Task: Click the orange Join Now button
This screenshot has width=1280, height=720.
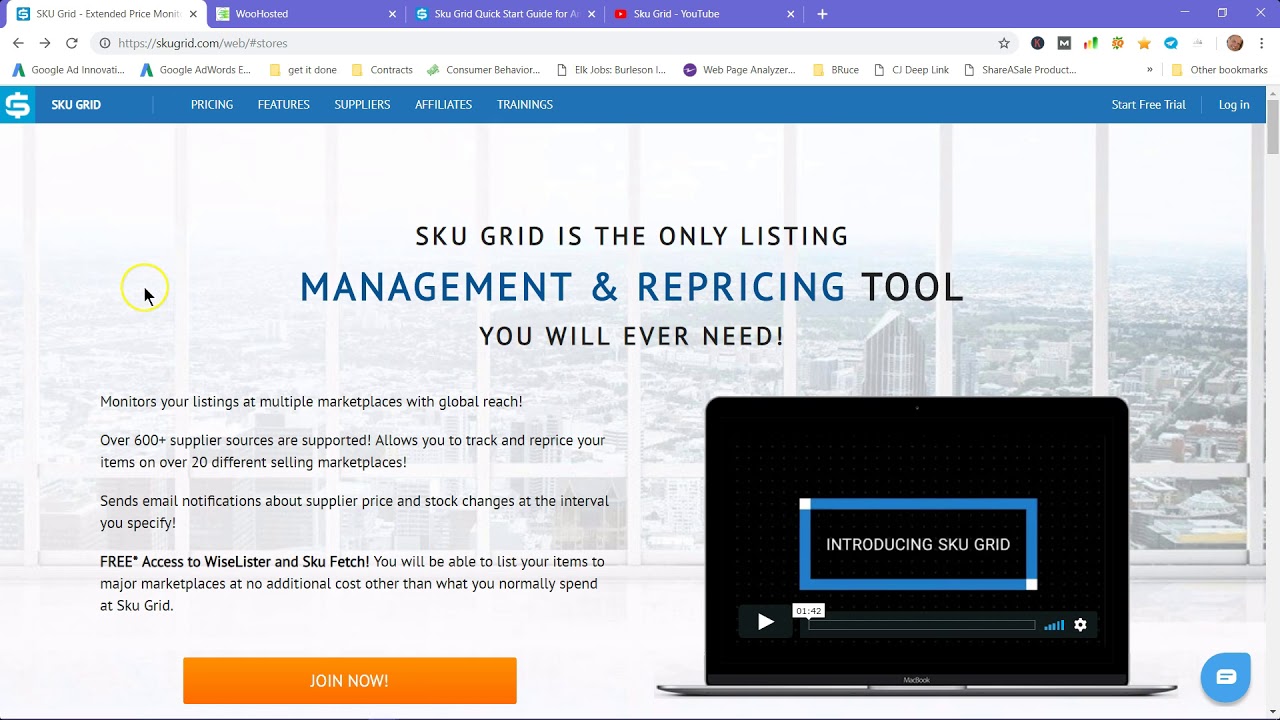Action: [x=350, y=681]
